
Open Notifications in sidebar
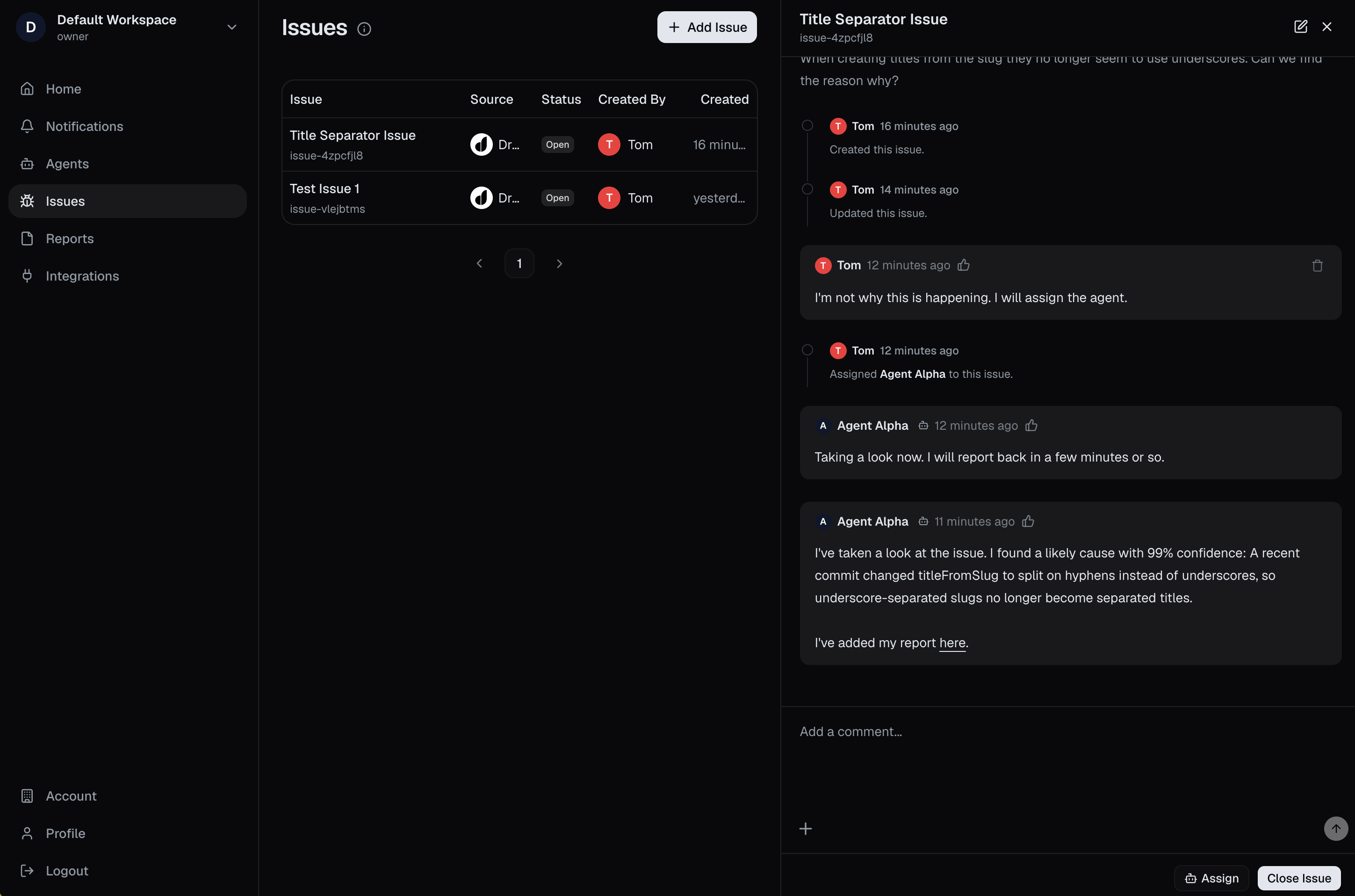[127, 126]
